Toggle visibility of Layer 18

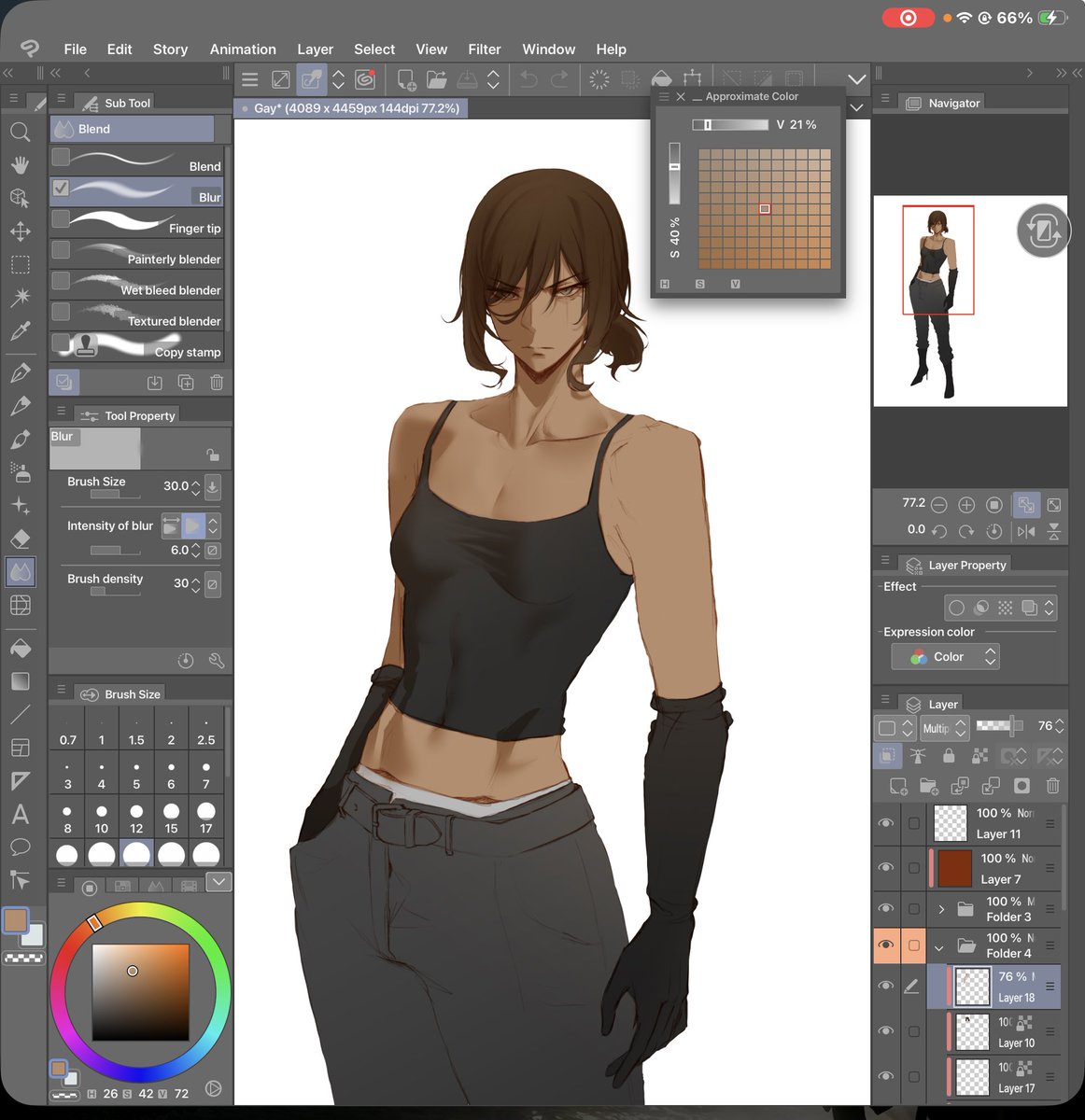pyautogui.click(x=886, y=986)
